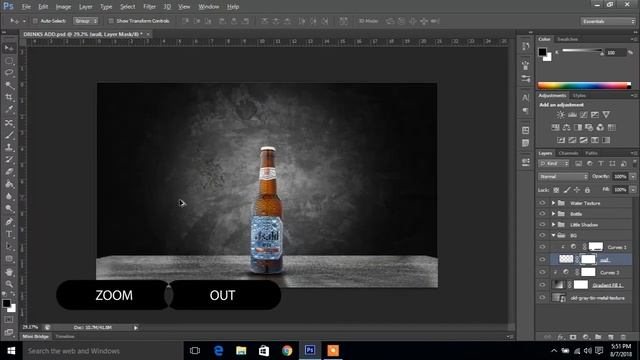Screen dimensions: 640x360
Task: Select the Eyedropper tool
Action: (9, 110)
